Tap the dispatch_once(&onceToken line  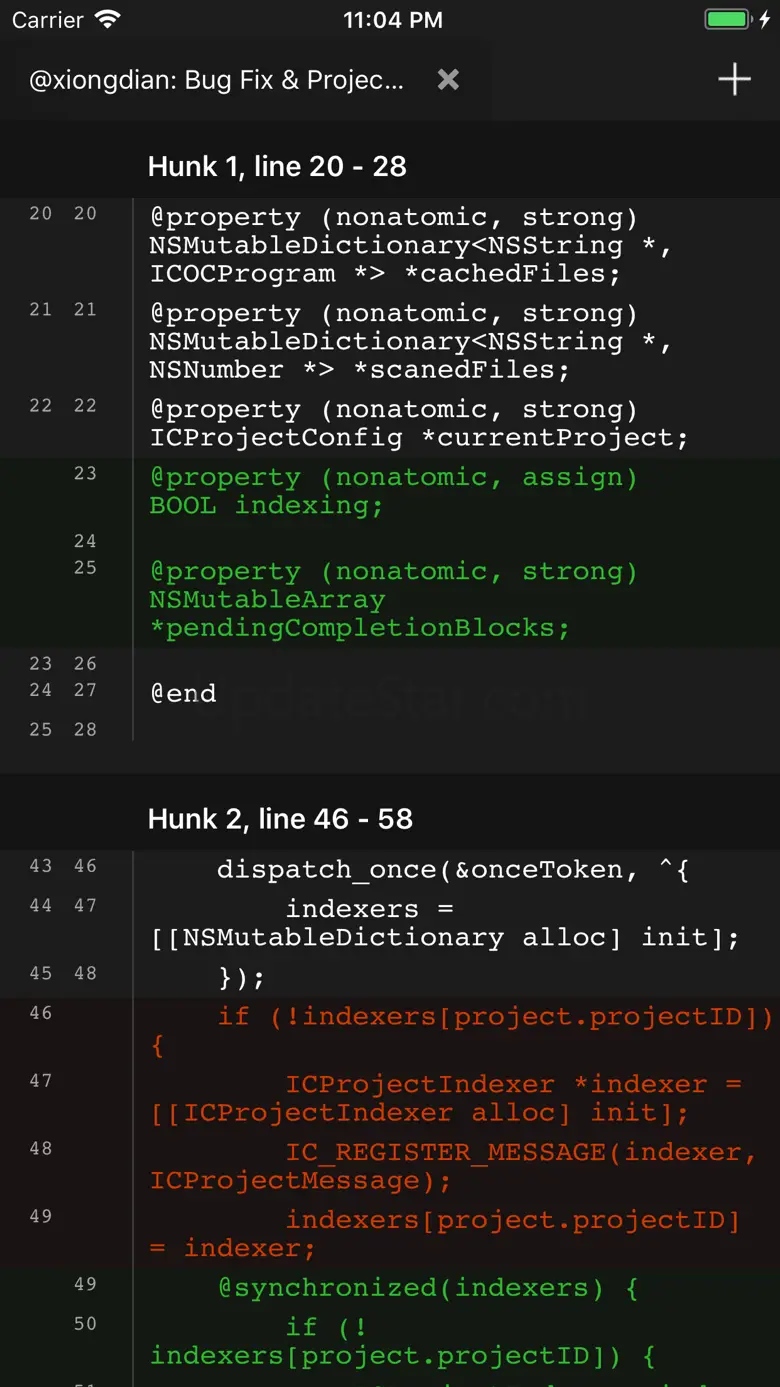pos(452,870)
